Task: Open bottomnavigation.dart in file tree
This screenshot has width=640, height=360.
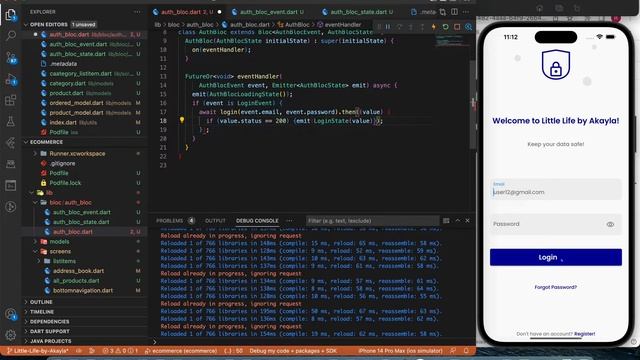Action: (83, 291)
